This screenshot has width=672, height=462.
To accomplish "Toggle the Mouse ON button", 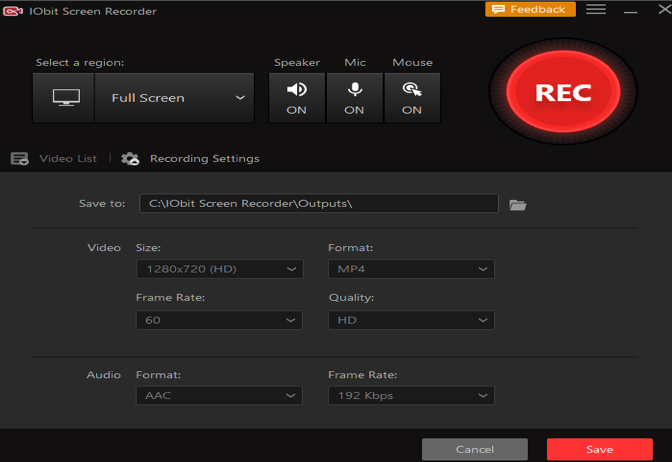I will click(412, 98).
